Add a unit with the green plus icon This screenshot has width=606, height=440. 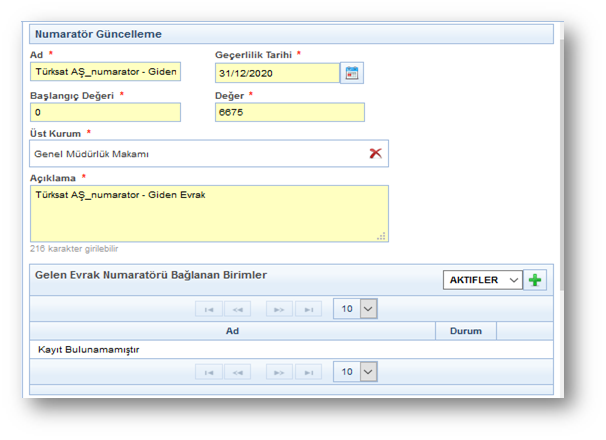coord(537,280)
